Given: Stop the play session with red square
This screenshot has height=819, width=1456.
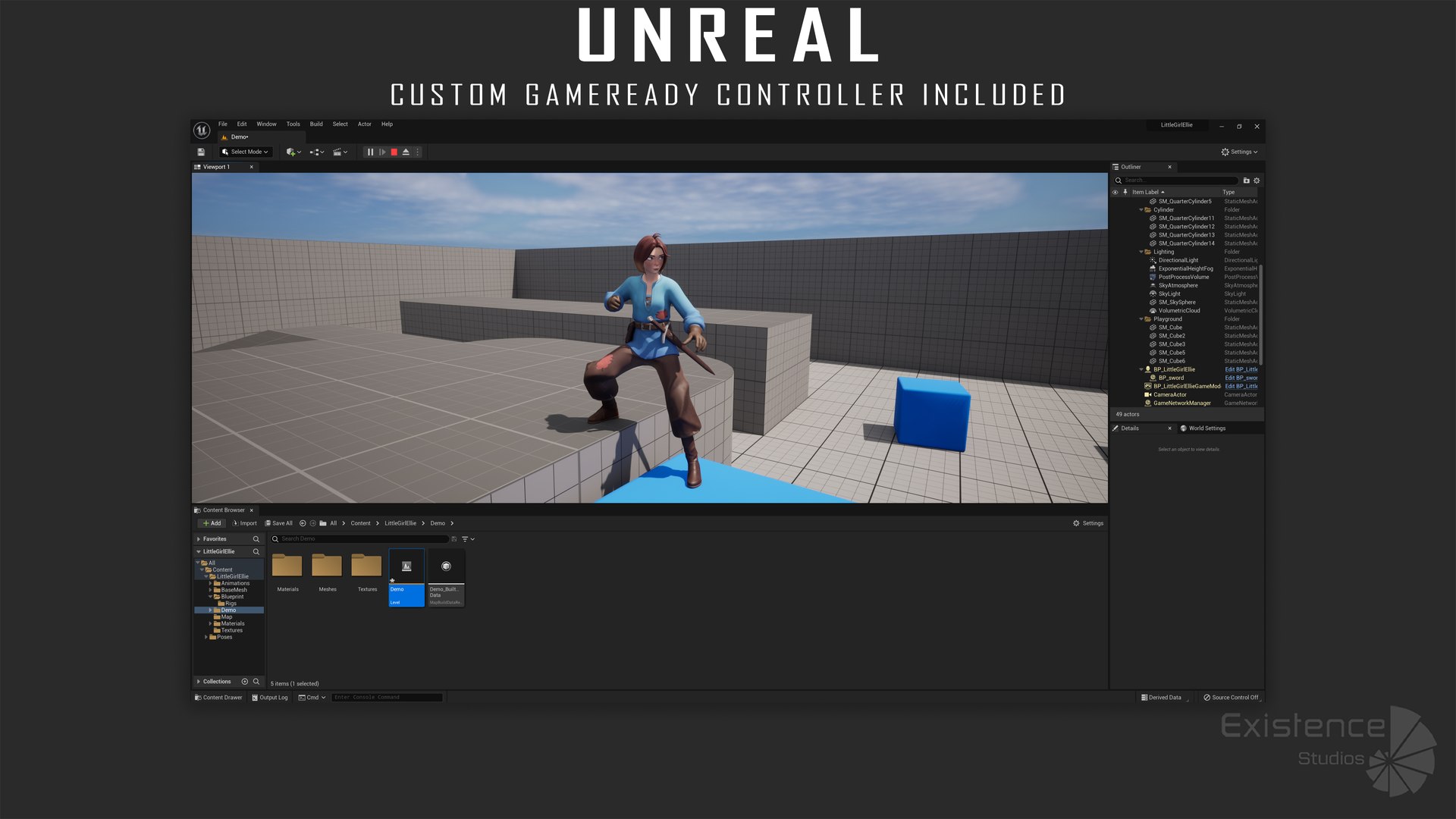Looking at the screenshot, I should [x=394, y=152].
